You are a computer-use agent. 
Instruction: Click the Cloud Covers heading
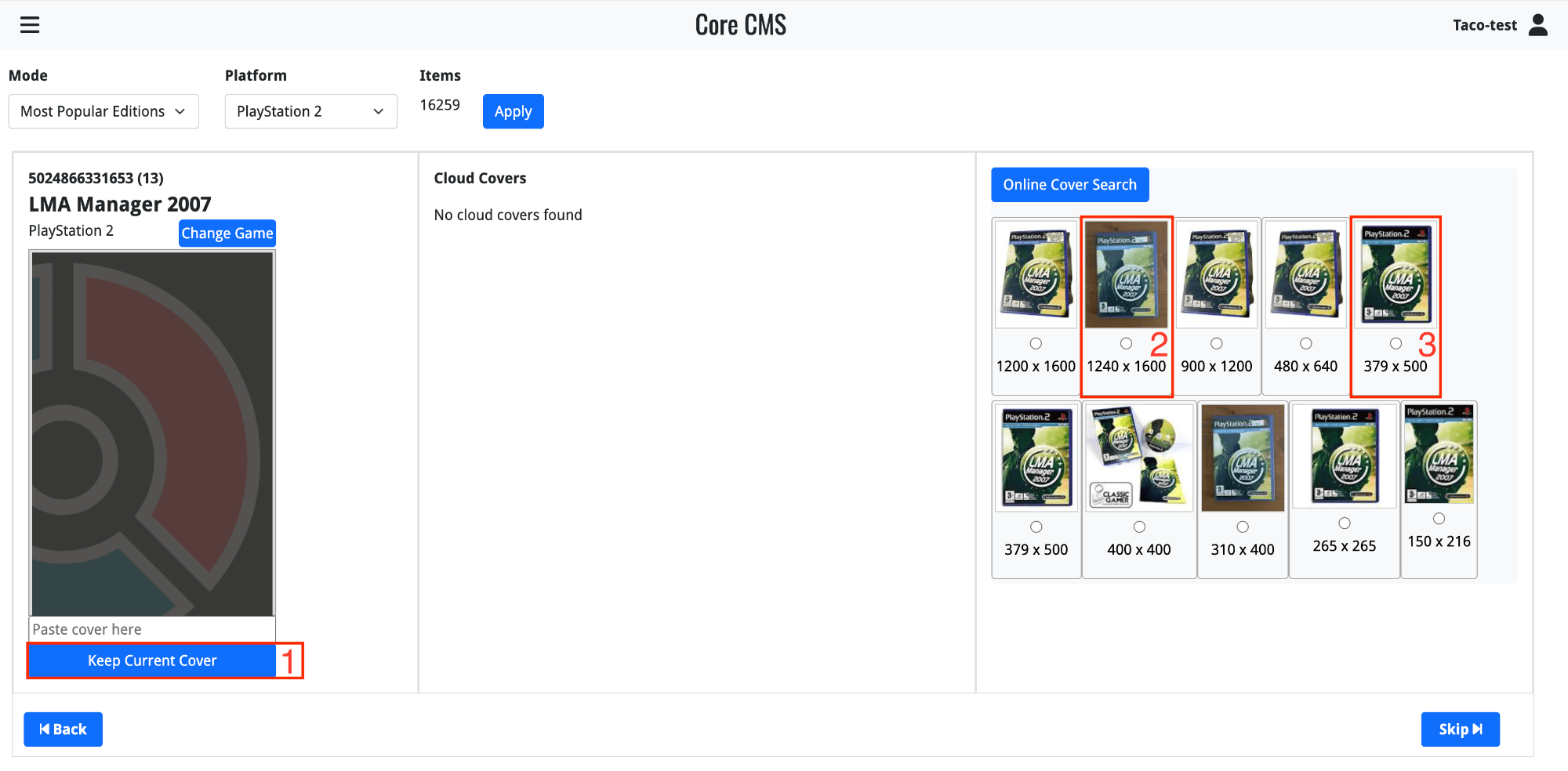(480, 178)
